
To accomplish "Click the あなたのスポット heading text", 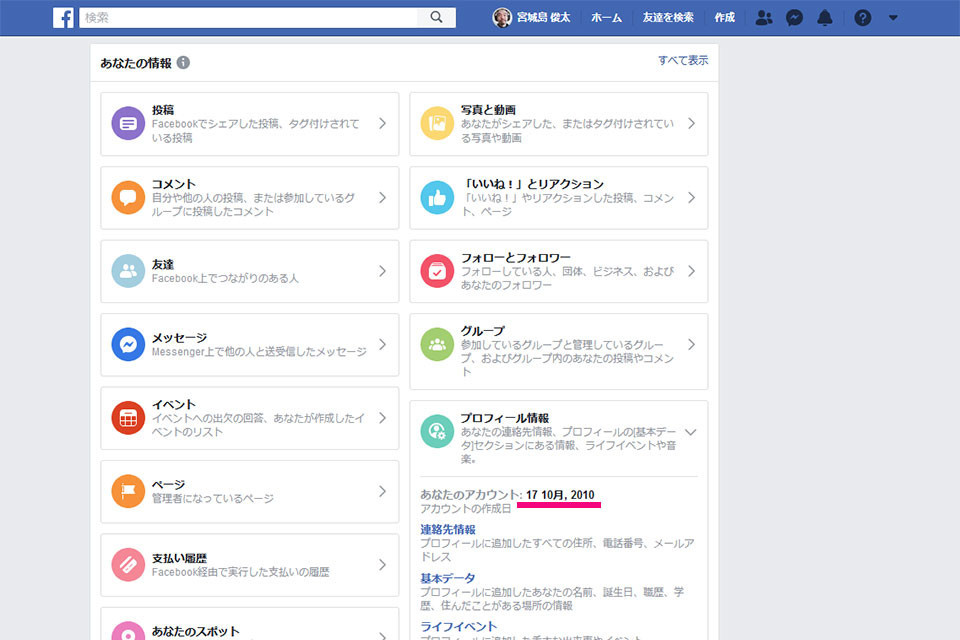I will pos(195,631).
